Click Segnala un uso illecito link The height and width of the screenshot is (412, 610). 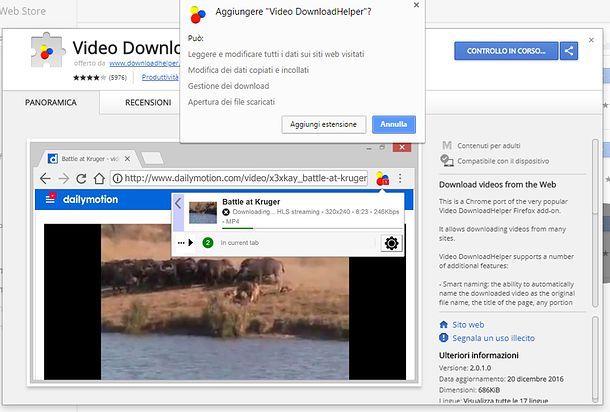point(493,338)
